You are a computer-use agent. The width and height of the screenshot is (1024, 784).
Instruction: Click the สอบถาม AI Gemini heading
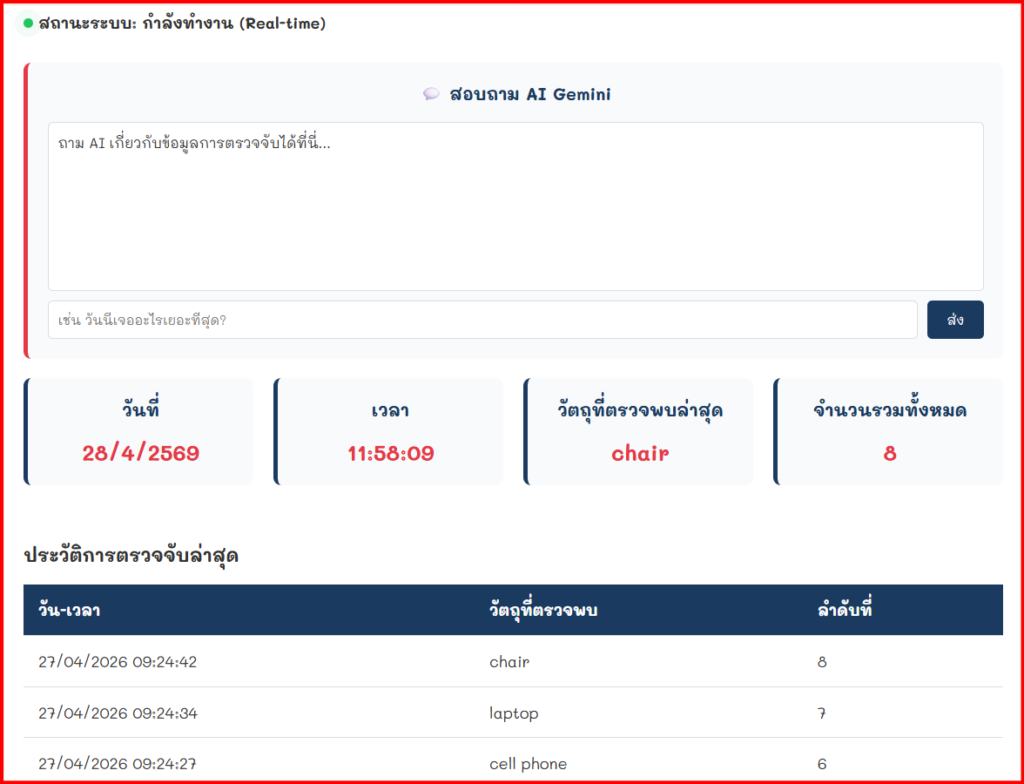pos(529,94)
